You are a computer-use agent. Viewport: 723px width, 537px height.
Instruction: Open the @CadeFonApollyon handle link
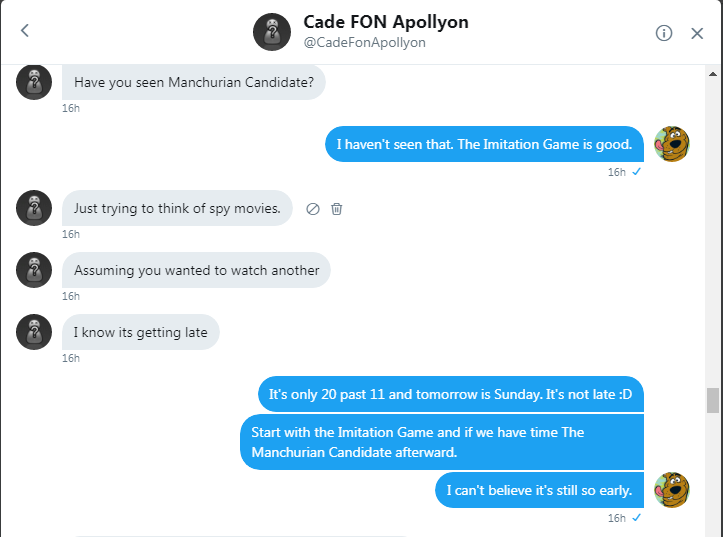(x=364, y=42)
